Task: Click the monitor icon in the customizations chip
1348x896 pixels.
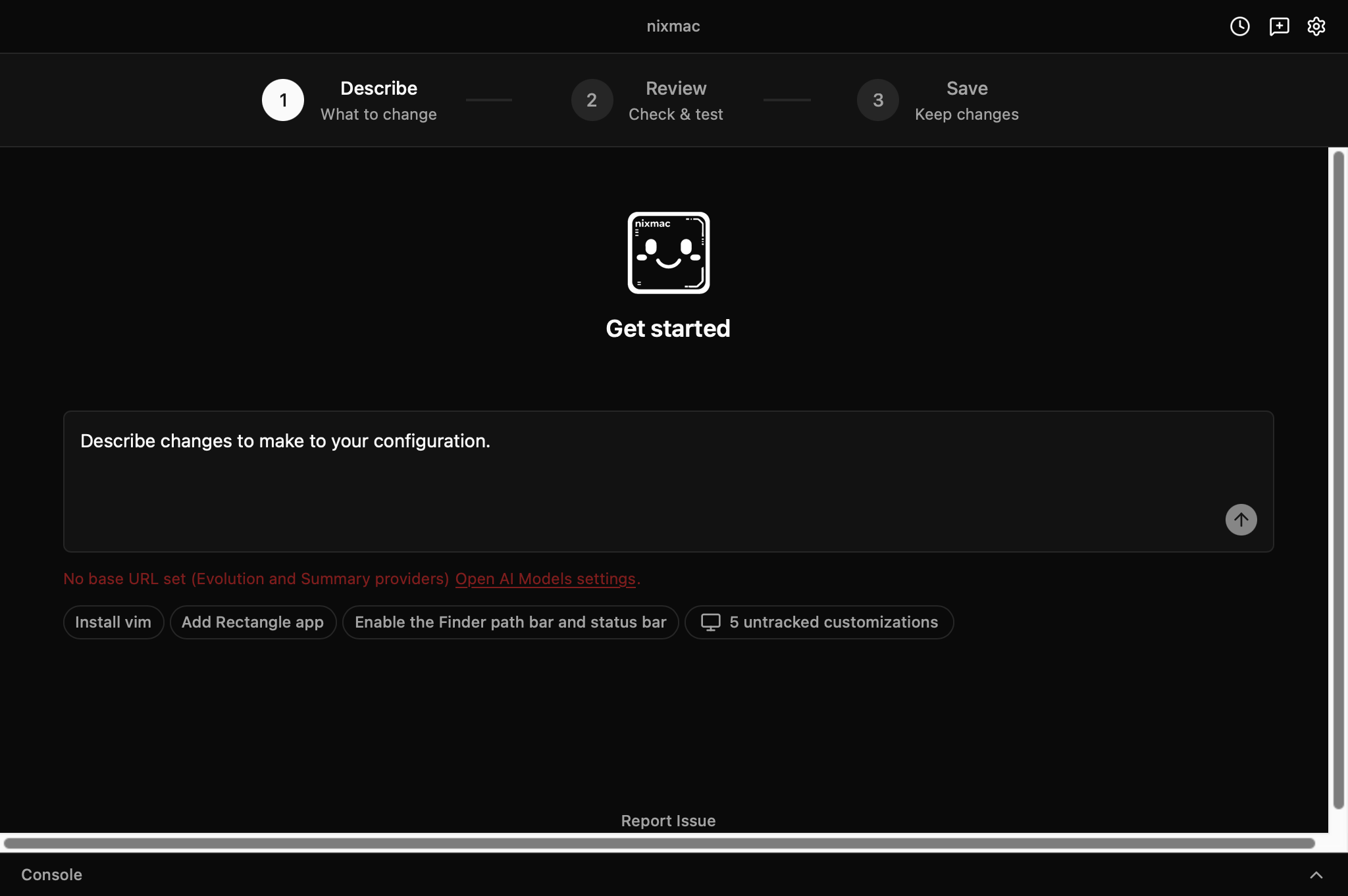Action: [x=710, y=622]
